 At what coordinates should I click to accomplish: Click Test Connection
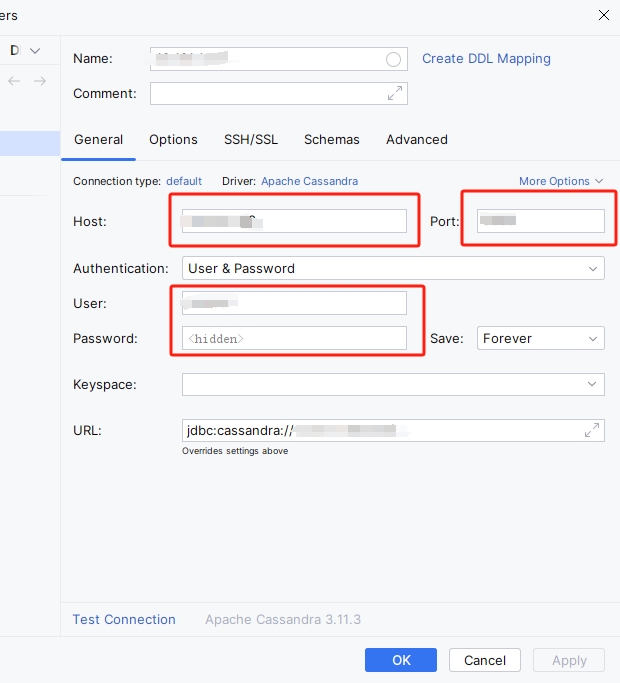point(124,619)
